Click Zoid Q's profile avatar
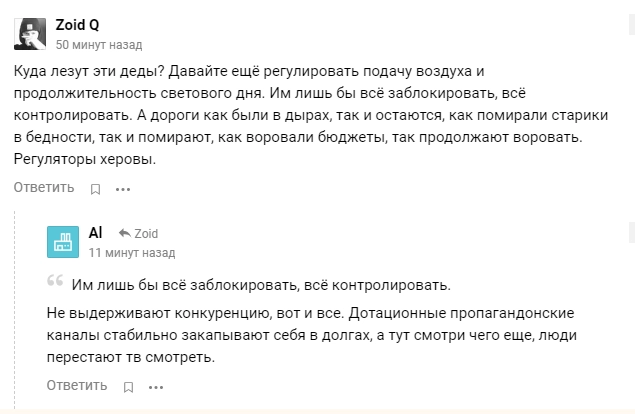The width and height of the screenshot is (635, 414). [x=30, y=34]
